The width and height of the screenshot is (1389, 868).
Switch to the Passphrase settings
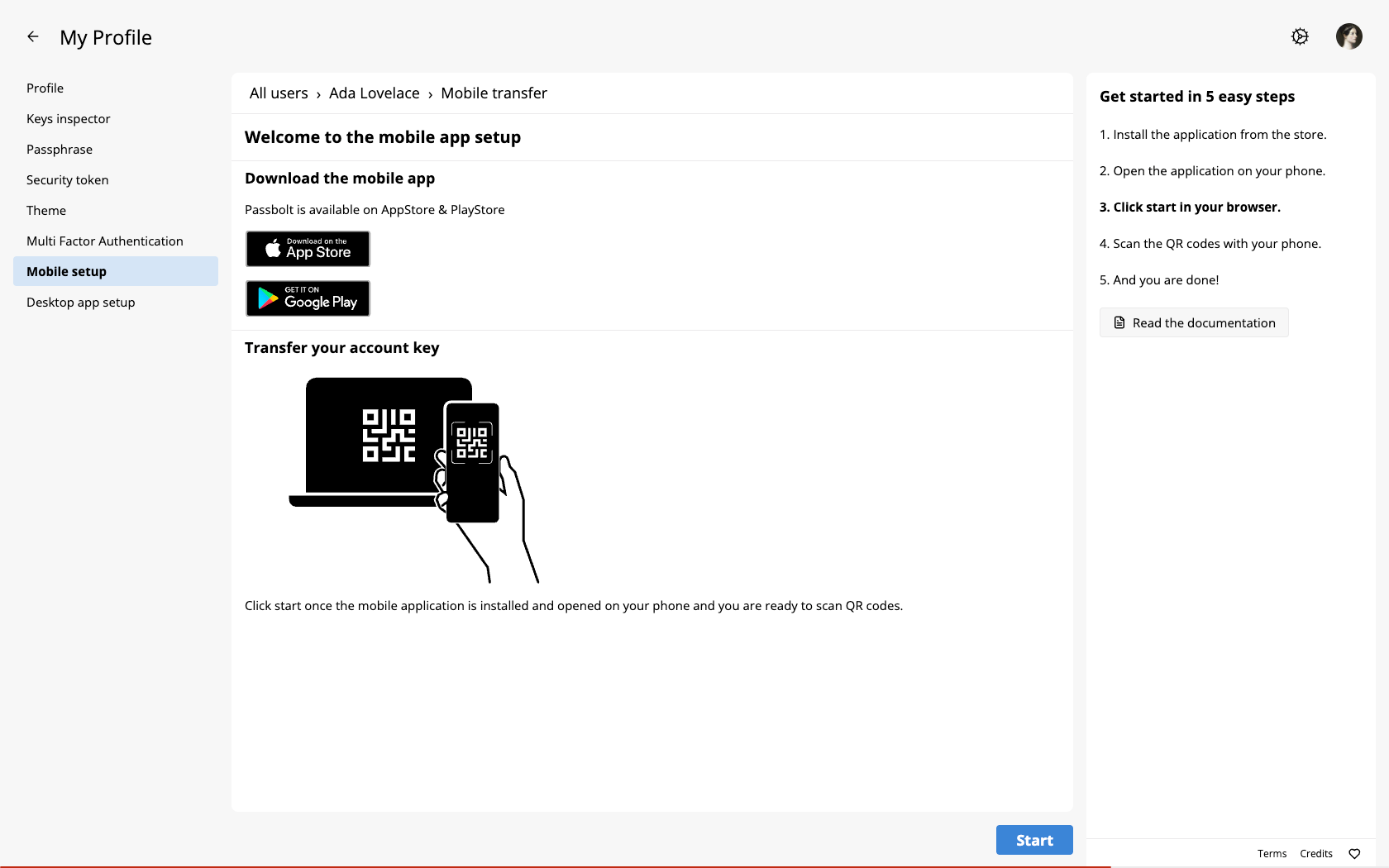pos(59,149)
